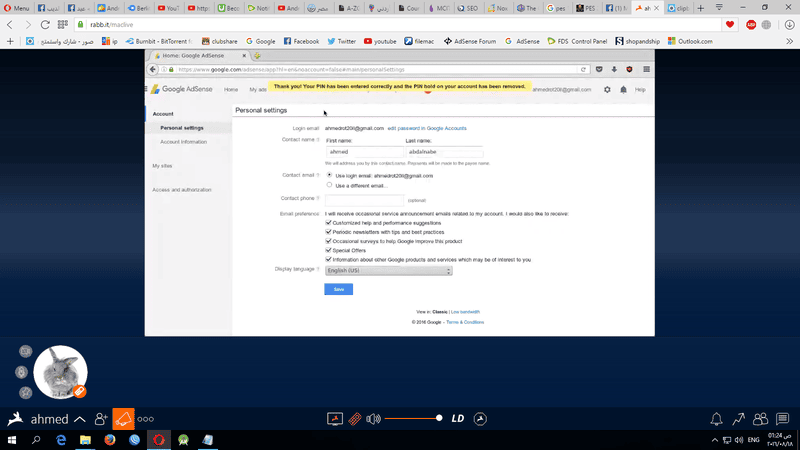800x450 pixels.
Task: Open the Opera Menu button
Action: tap(16, 8)
